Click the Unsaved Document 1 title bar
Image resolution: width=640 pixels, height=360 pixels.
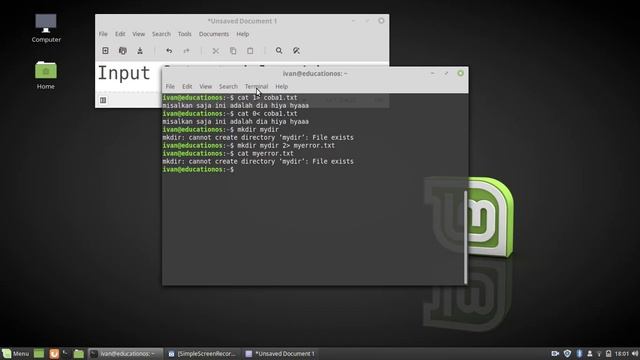tap(242, 21)
